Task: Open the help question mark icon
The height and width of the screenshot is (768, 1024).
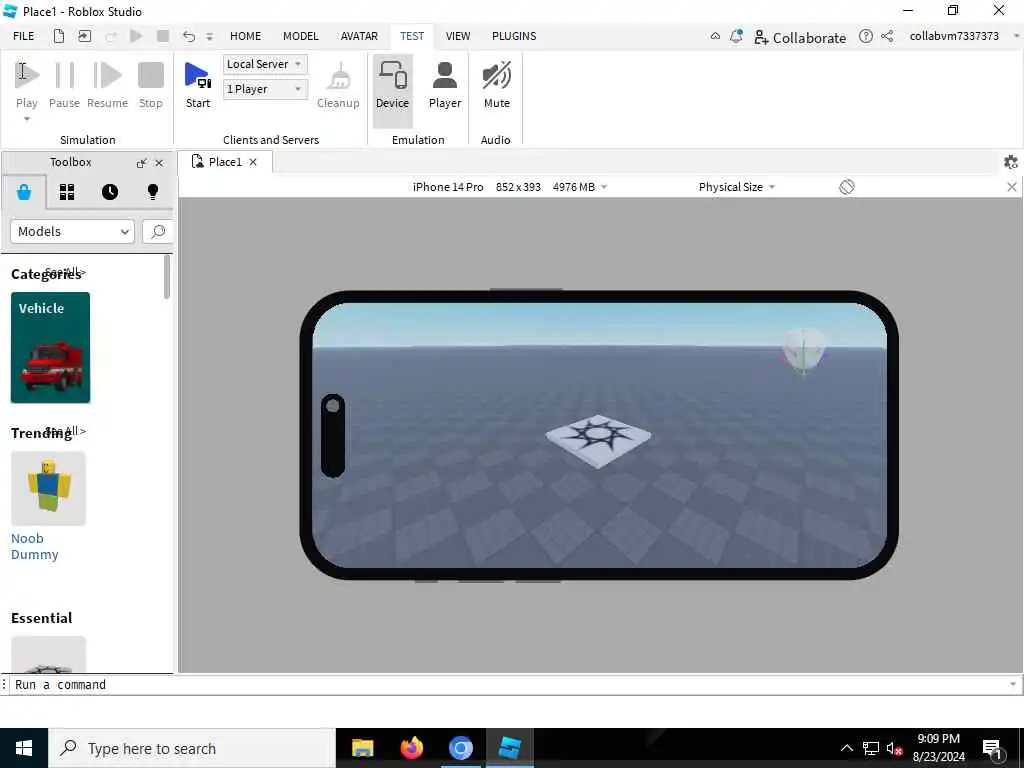Action: (x=865, y=36)
